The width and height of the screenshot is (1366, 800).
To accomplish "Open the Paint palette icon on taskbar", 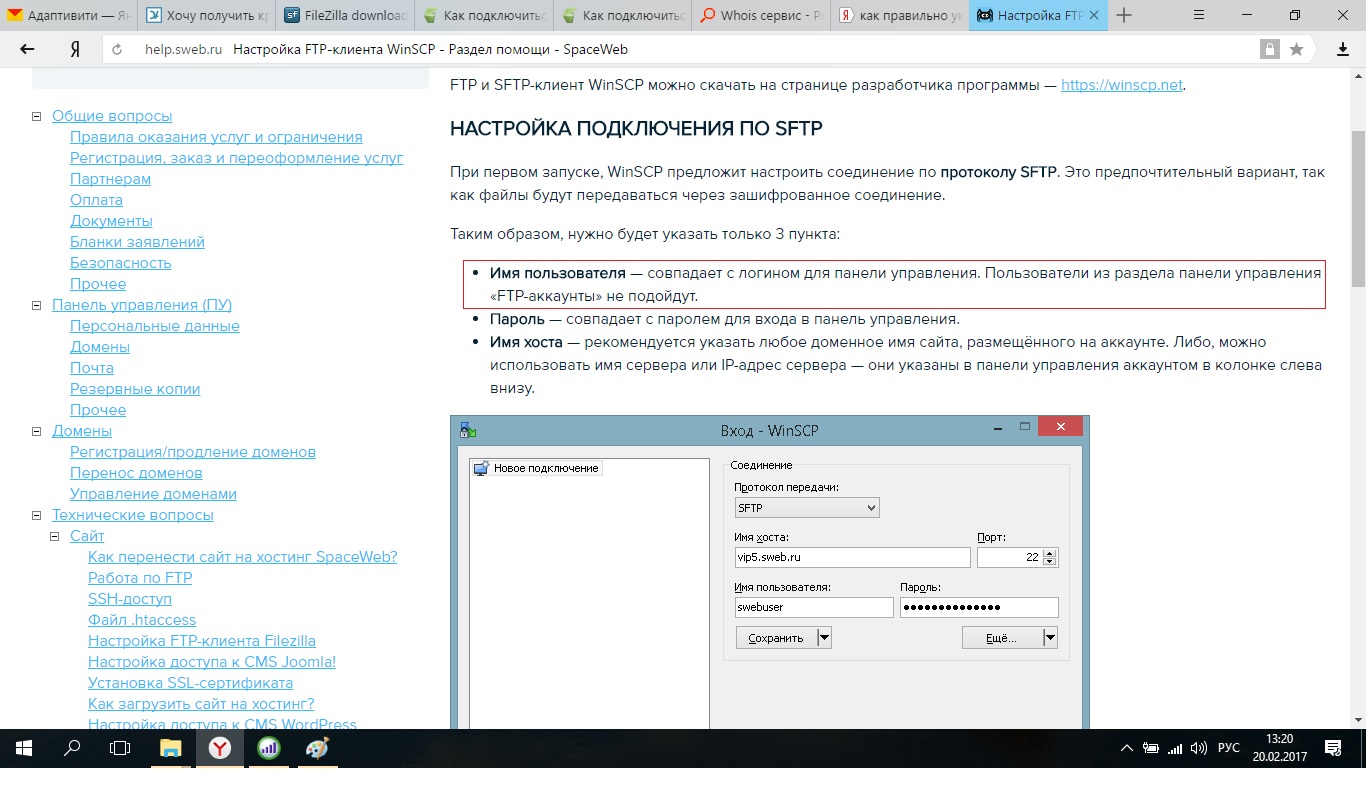I will [316, 747].
